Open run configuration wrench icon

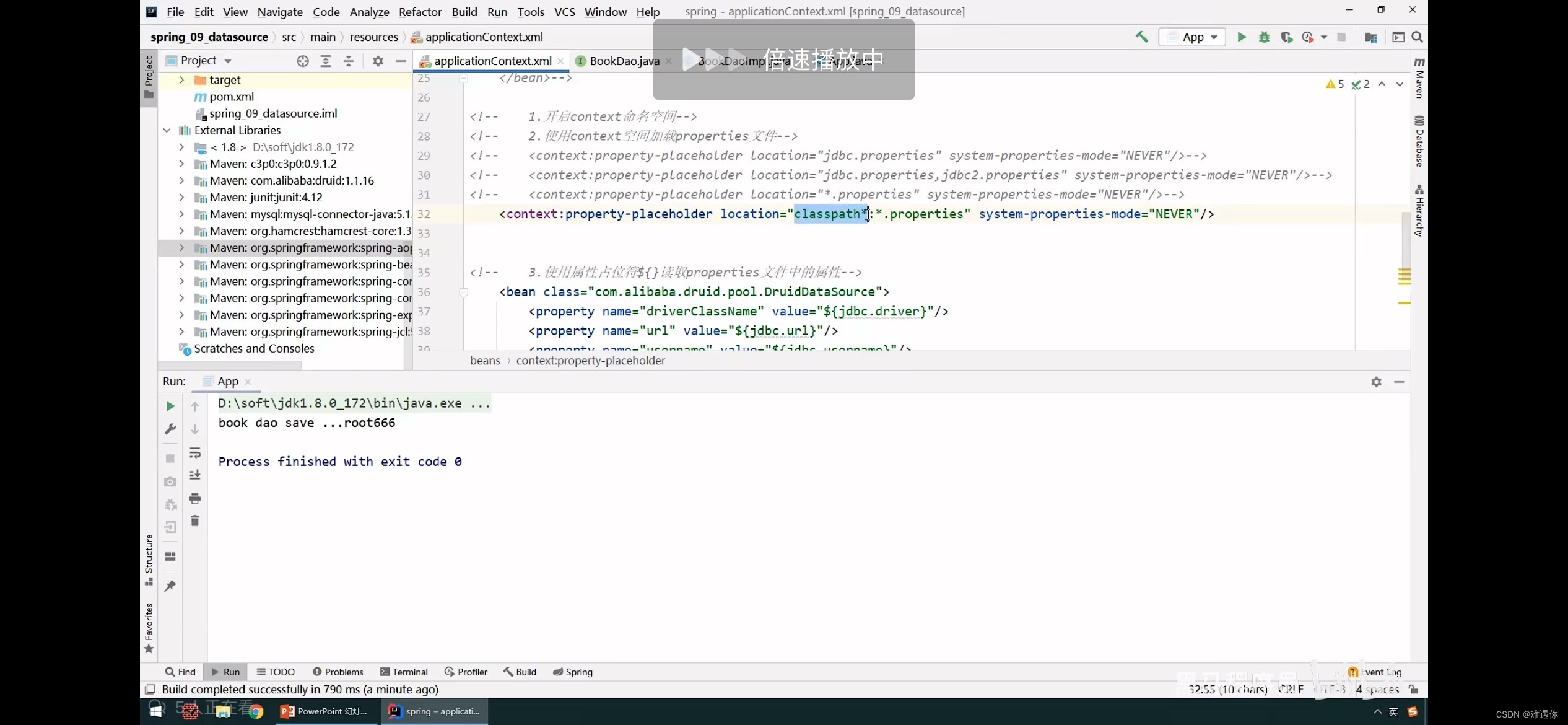point(170,429)
